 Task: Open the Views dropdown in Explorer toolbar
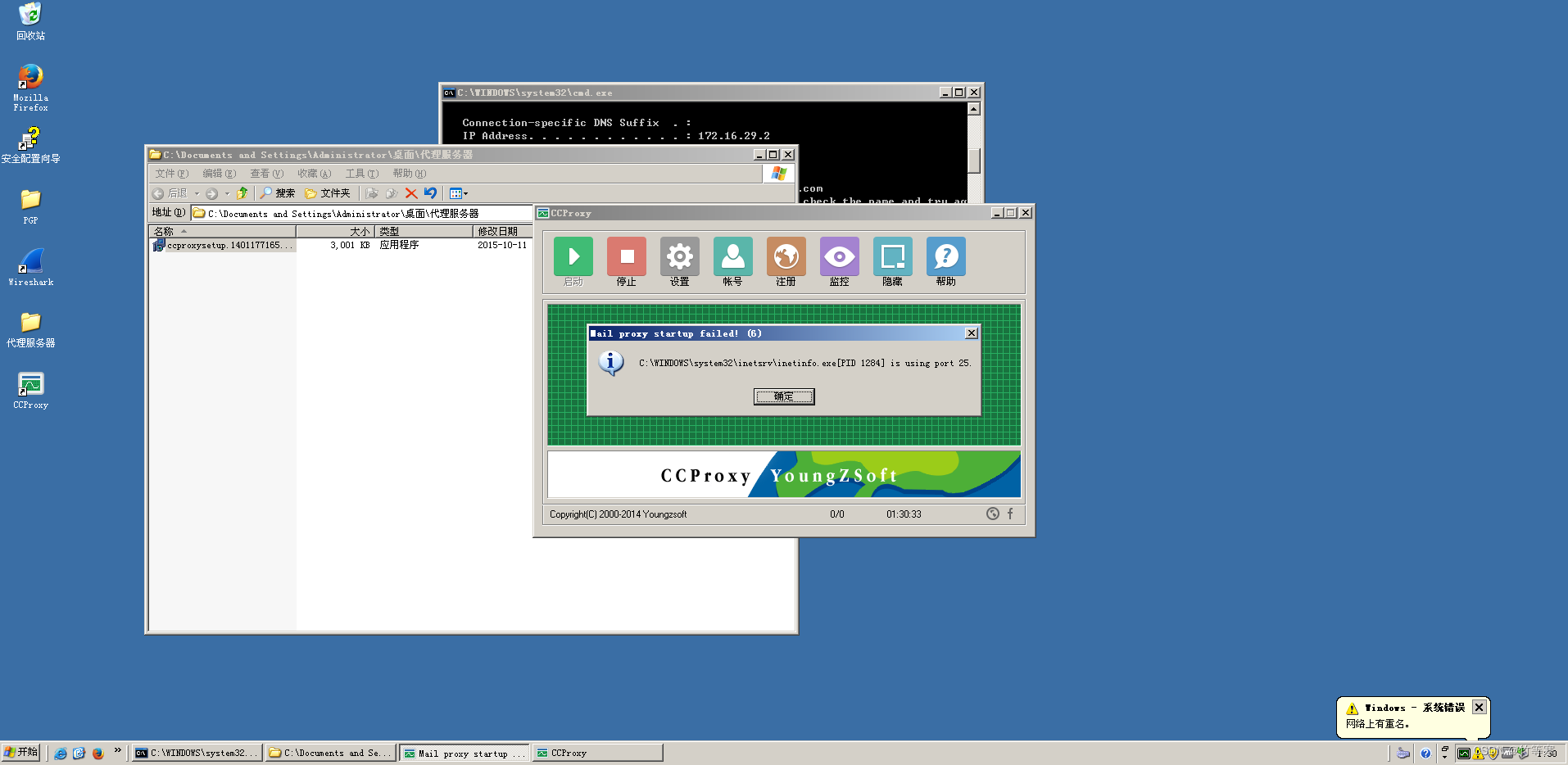(459, 193)
